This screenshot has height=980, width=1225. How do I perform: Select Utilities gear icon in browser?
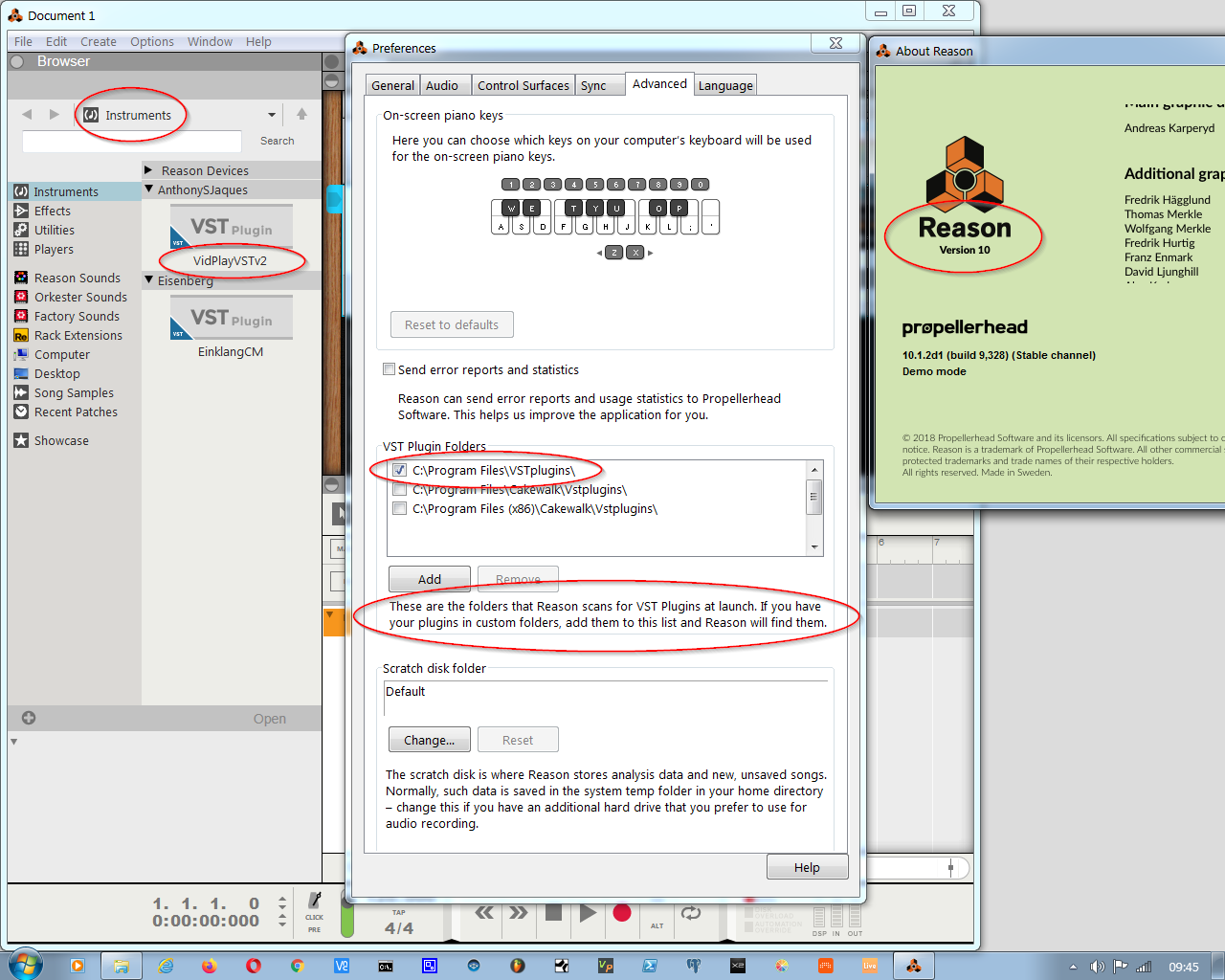(21, 230)
